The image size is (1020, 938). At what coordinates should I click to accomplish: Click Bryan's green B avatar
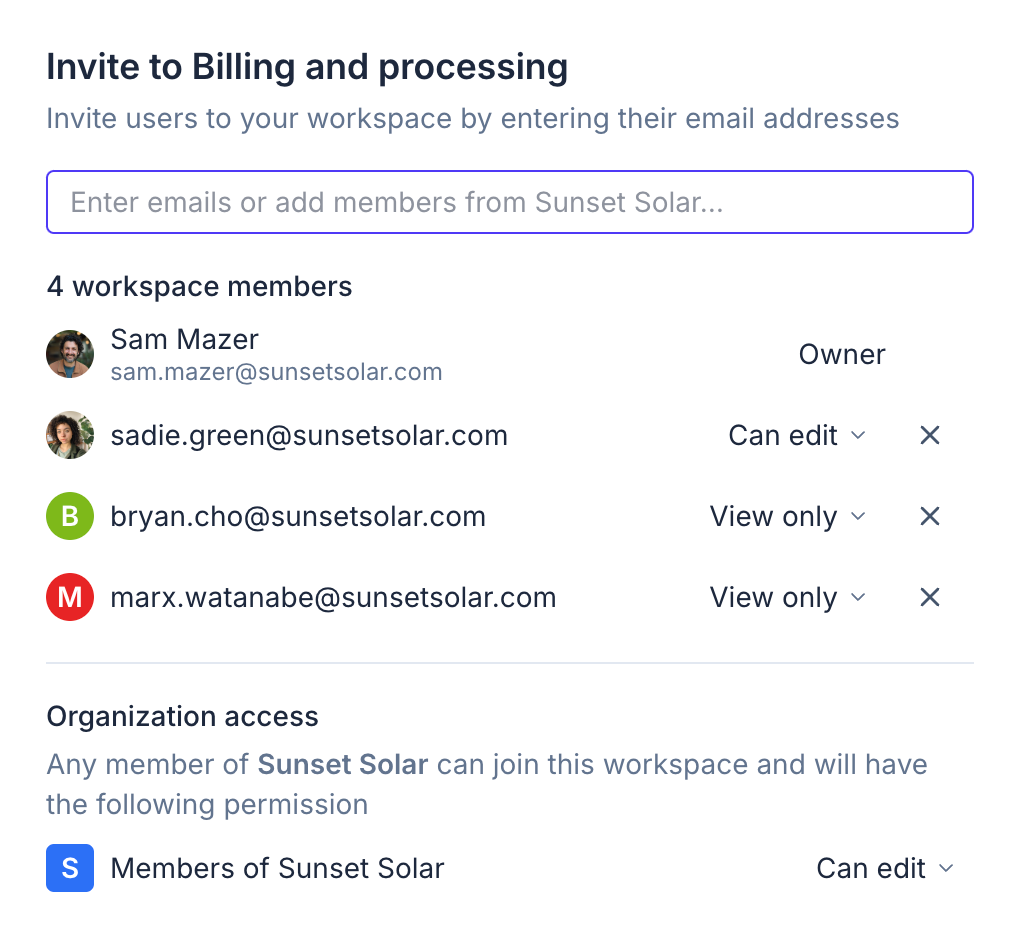click(x=70, y=517)
